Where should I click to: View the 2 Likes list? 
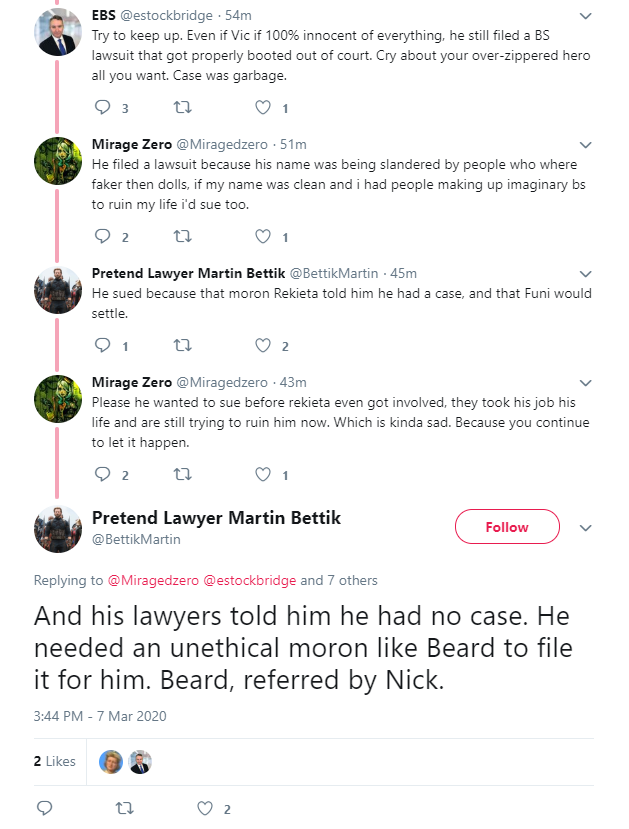[x=54, y=761]
